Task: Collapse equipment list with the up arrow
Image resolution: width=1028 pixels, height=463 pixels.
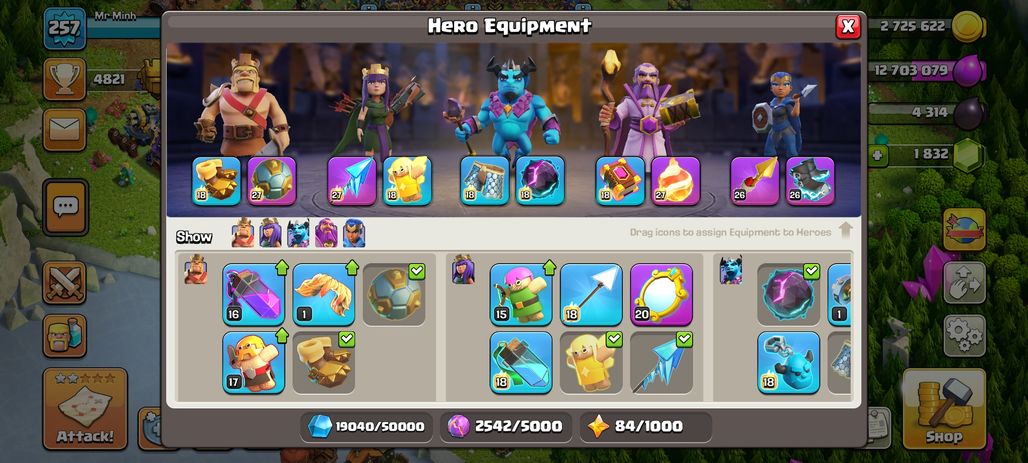Action: pos(846,231)
